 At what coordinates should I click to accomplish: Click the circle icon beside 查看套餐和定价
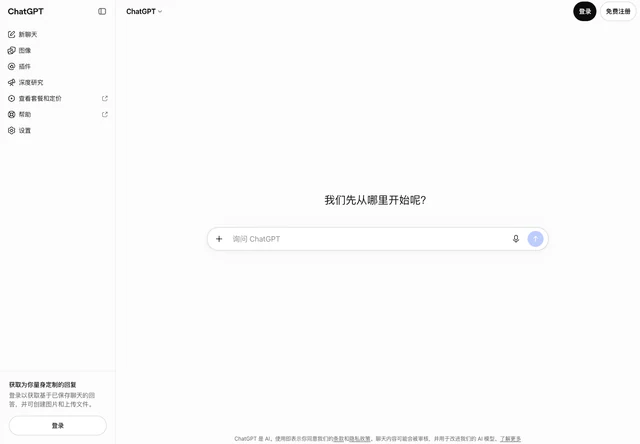tap(11, 98)
